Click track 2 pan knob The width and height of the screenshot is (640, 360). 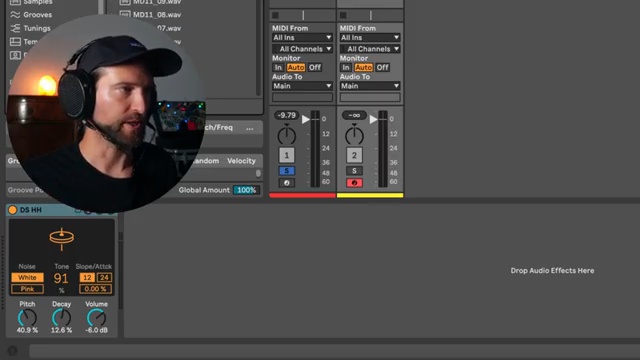click(354, 135)
